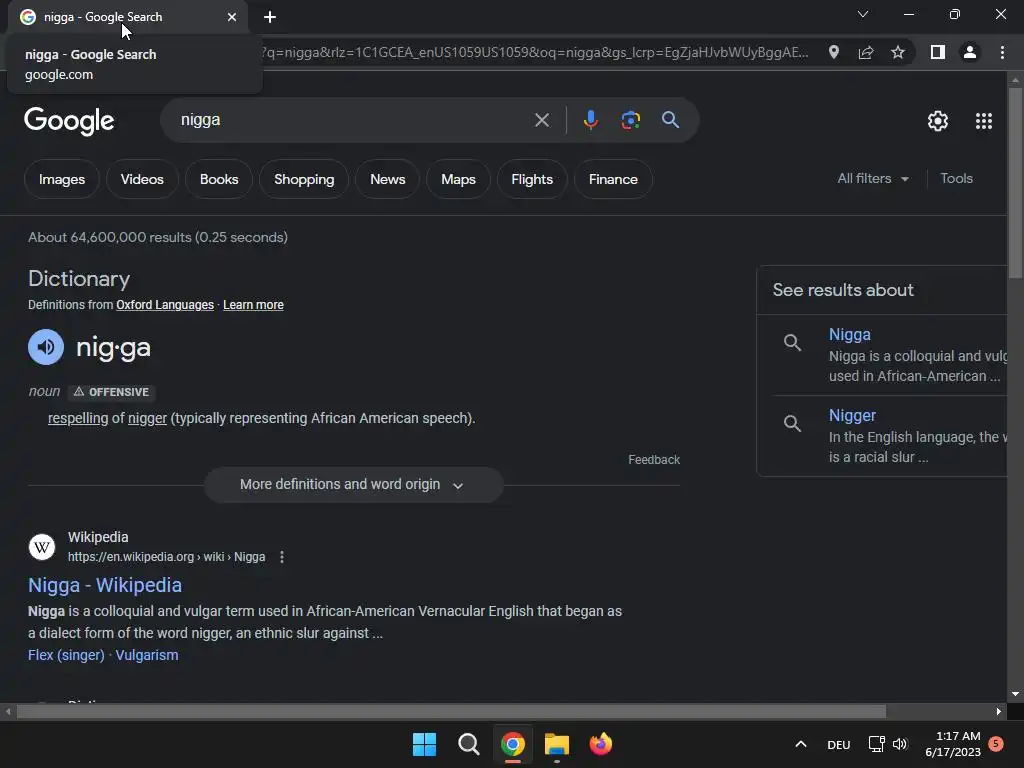Show hidden system tray icons
The image size is (1024, 768).
tap(801, 744)
